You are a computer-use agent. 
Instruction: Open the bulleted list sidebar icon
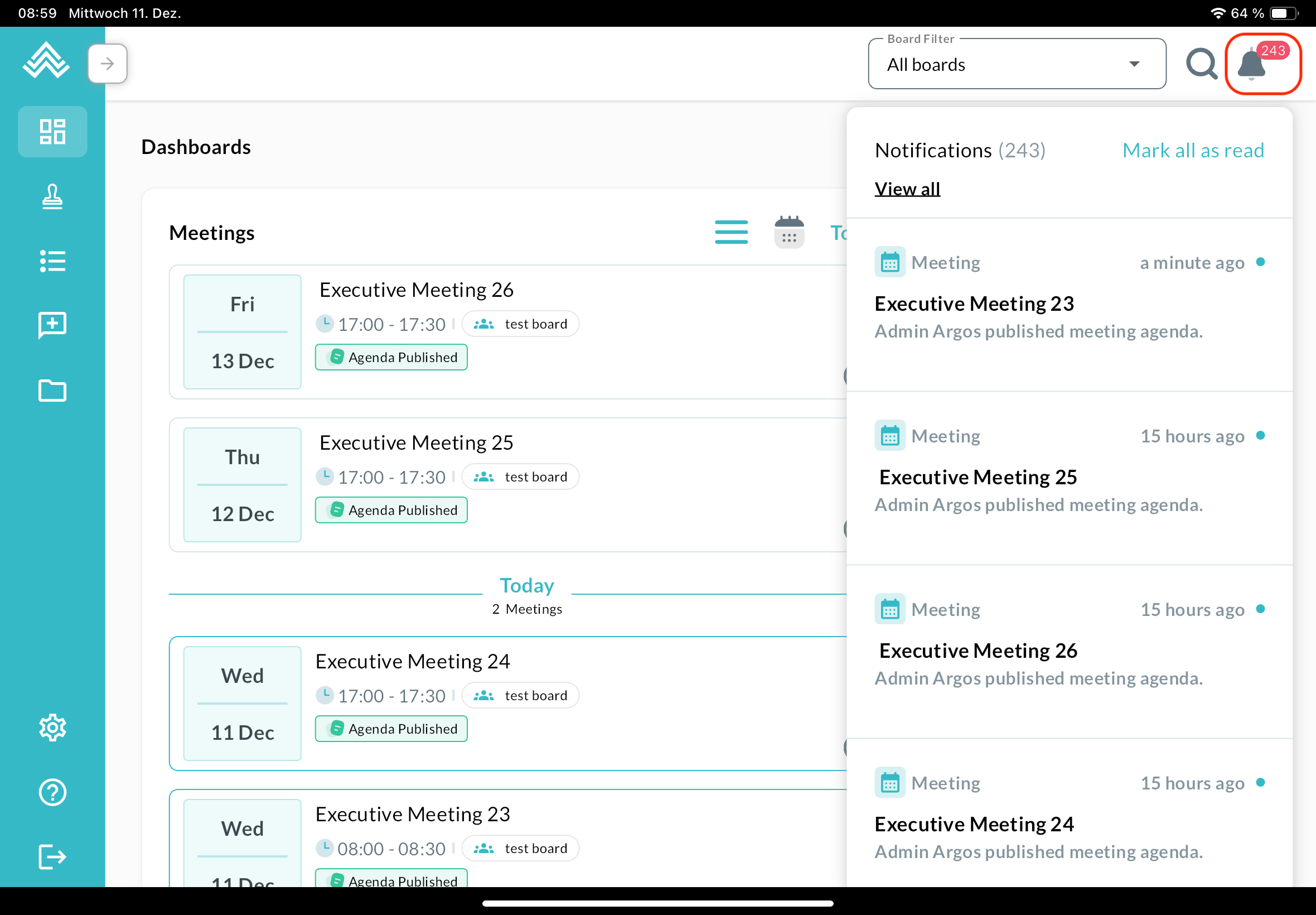tap(52, 262)
